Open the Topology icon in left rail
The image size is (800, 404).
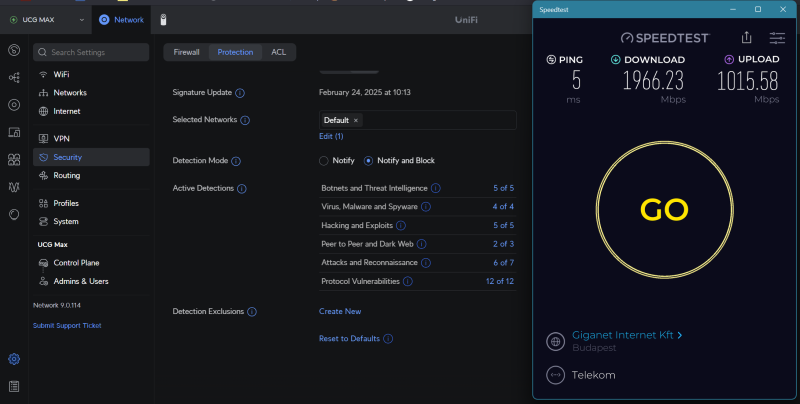[x=14, y=78]
